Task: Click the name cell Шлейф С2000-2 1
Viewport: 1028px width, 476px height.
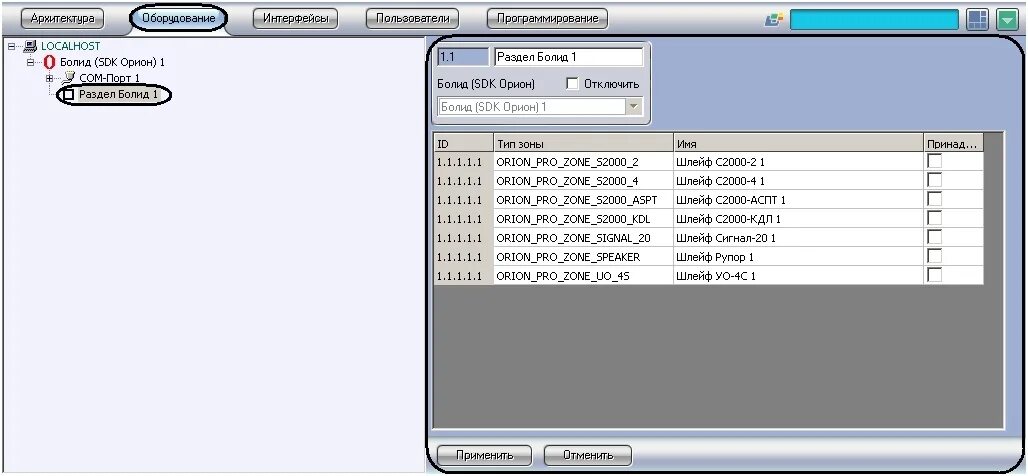Action: [x=799, y=161]
